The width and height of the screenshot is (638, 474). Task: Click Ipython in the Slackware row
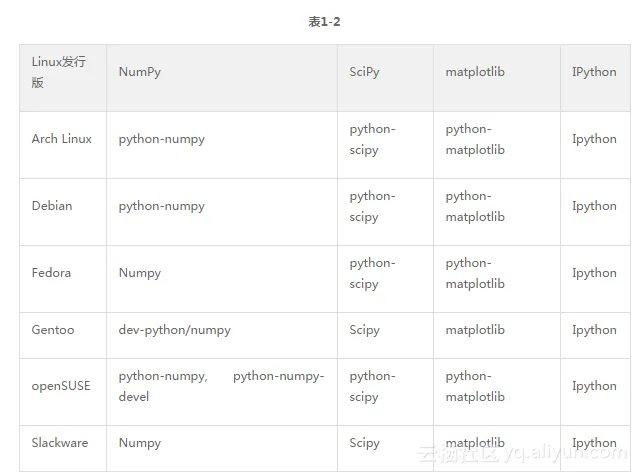click(594, 443)
